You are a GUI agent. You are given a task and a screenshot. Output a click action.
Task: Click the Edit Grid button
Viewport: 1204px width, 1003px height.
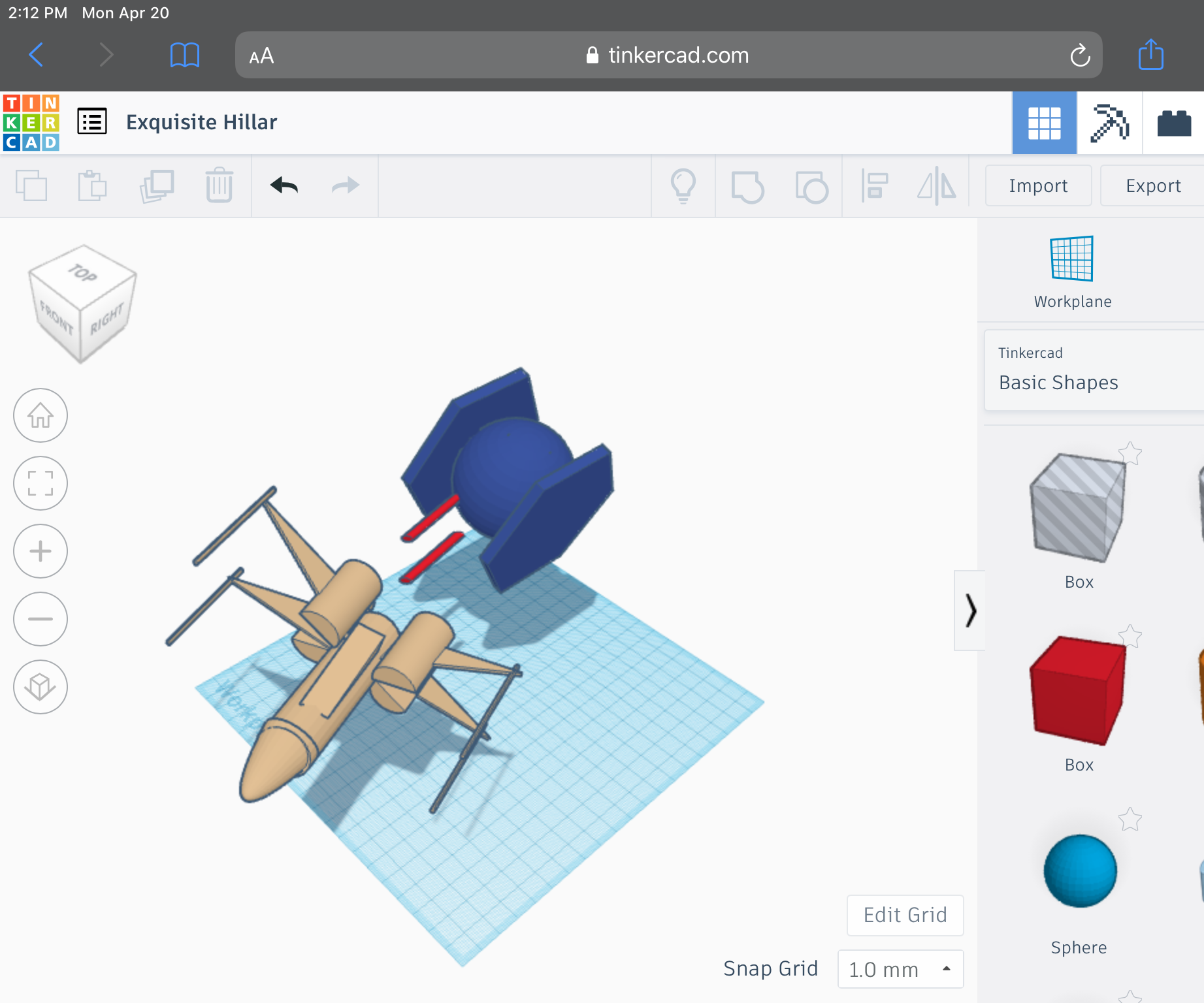click(x=905, y=915)
